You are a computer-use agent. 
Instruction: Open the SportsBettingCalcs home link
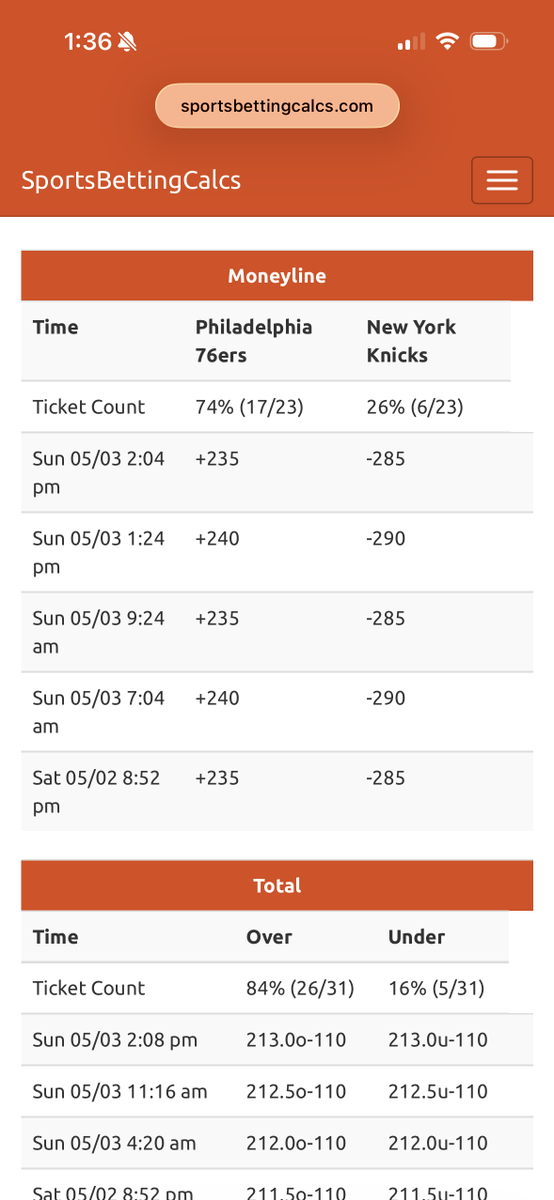click(x=131, y=180)
